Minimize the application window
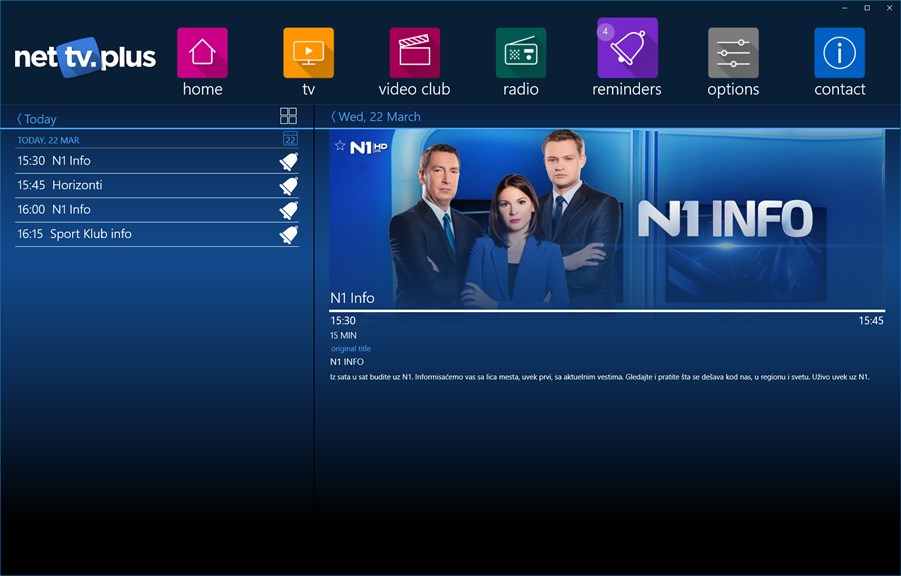Image resolution: width=901 pixels, height=576 pixels. click(845, 7)
